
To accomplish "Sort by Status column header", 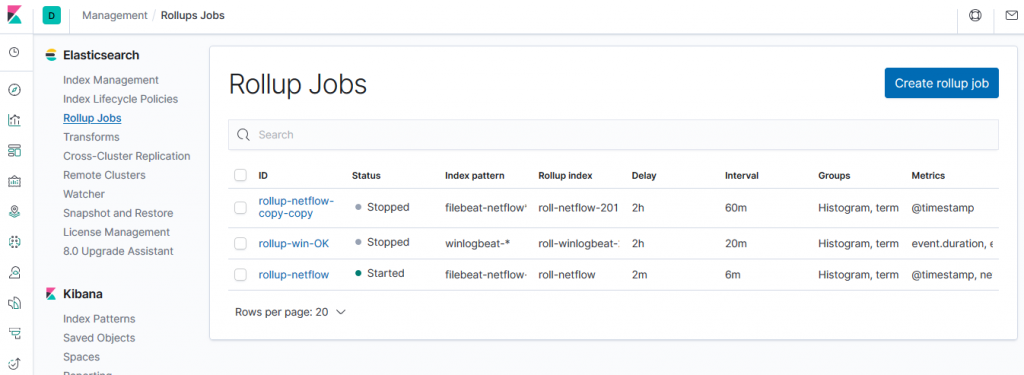I will pyautogui.click(x=366, y=175).
